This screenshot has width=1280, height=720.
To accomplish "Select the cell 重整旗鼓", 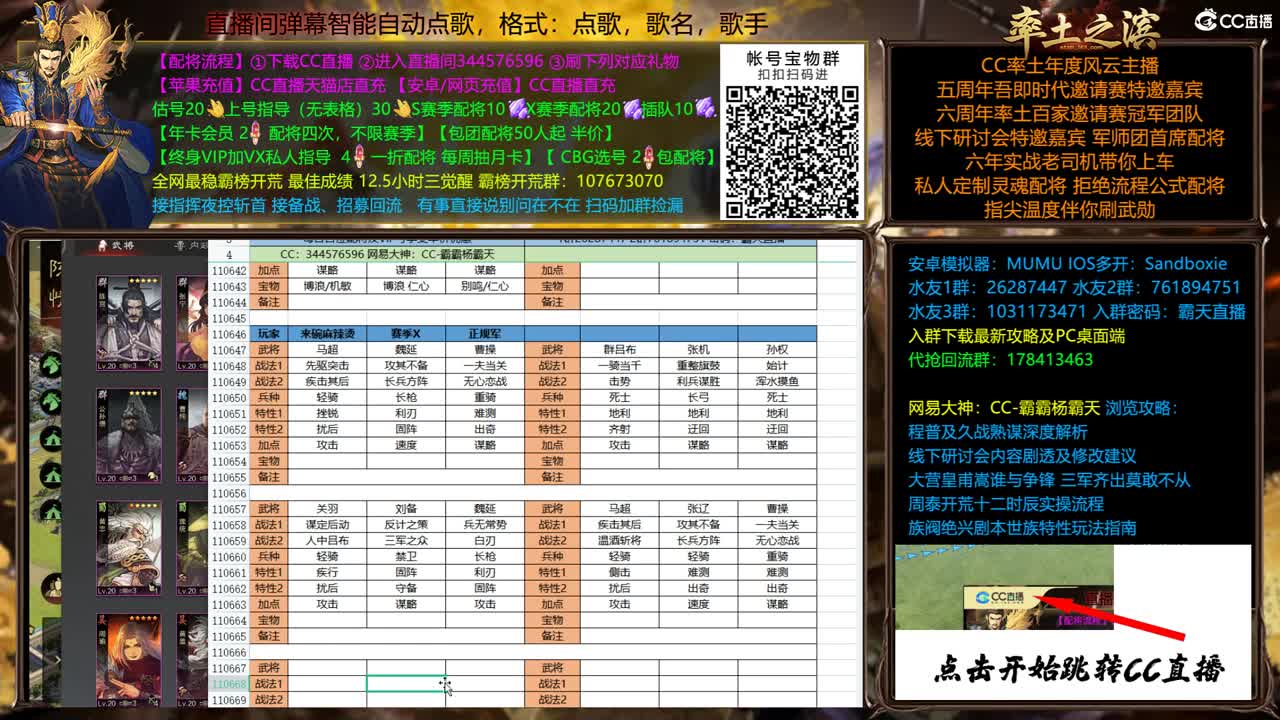I will (x=698, y=366).
